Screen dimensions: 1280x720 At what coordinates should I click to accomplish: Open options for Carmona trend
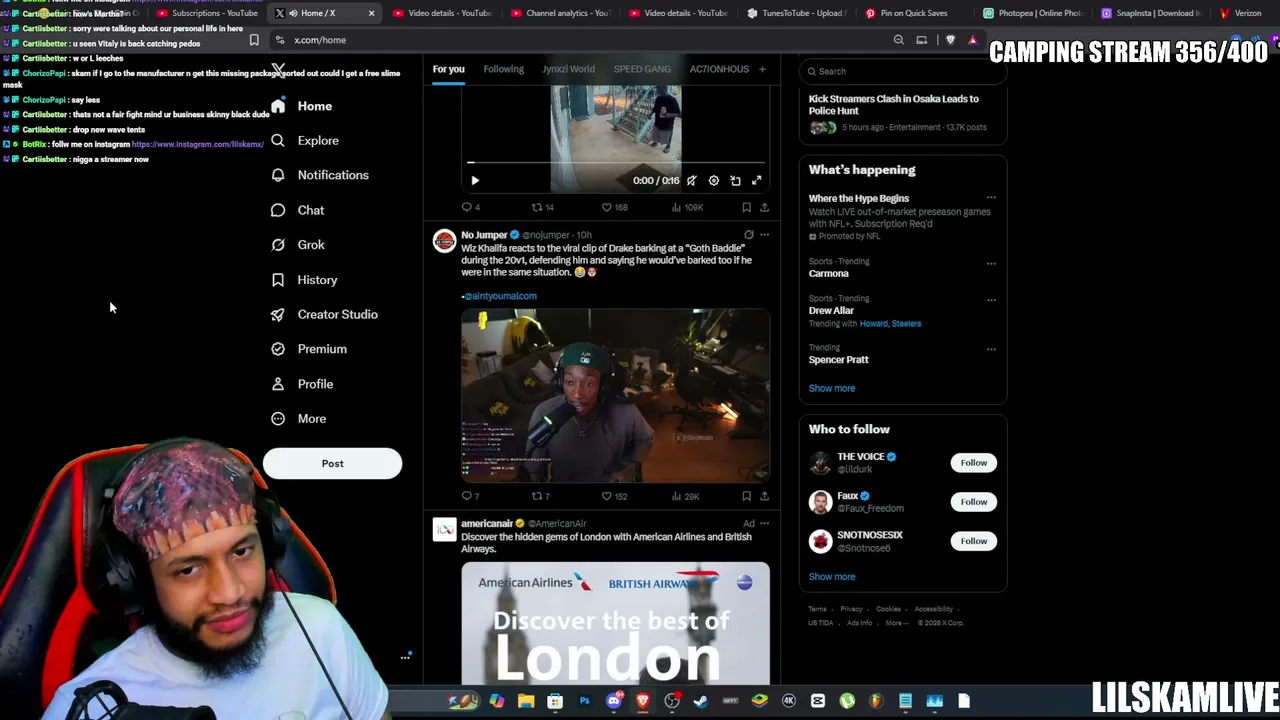[x=991, y=264]
